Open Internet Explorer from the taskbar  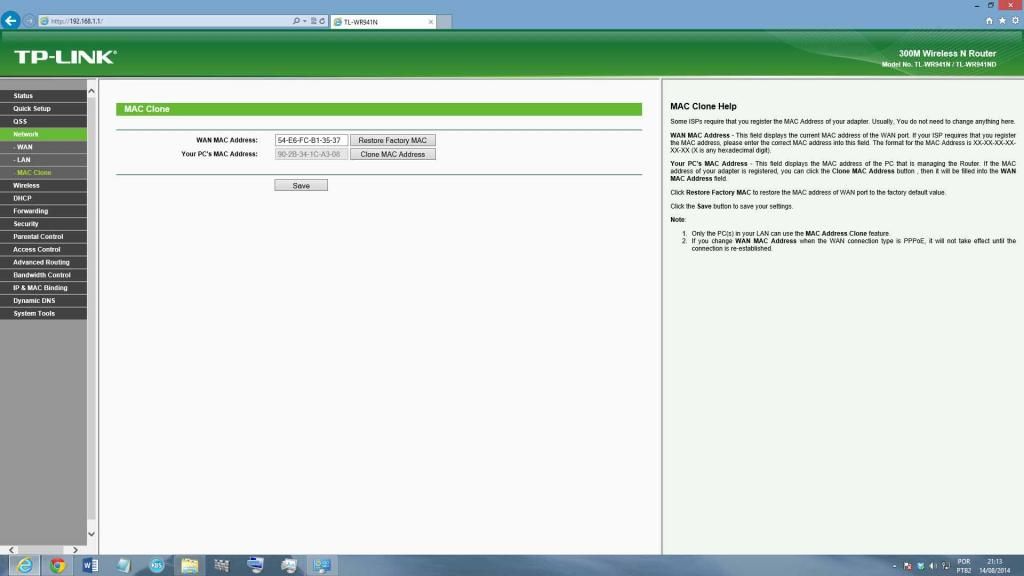point(24,566)
